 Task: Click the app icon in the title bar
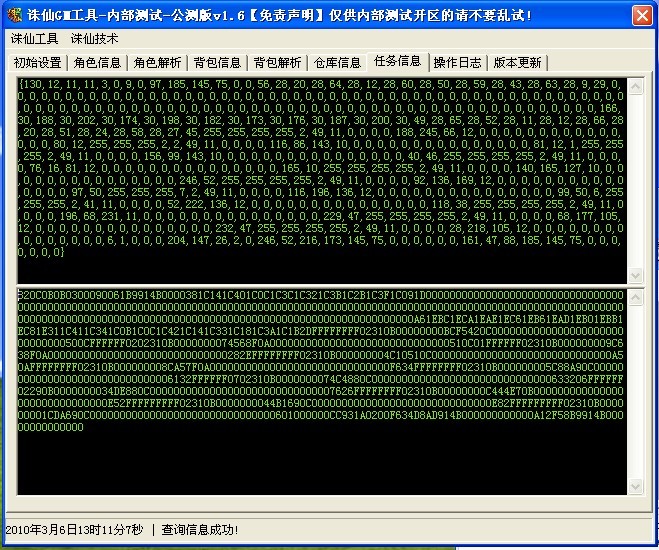pyautogui.click(x=15, y=14)
